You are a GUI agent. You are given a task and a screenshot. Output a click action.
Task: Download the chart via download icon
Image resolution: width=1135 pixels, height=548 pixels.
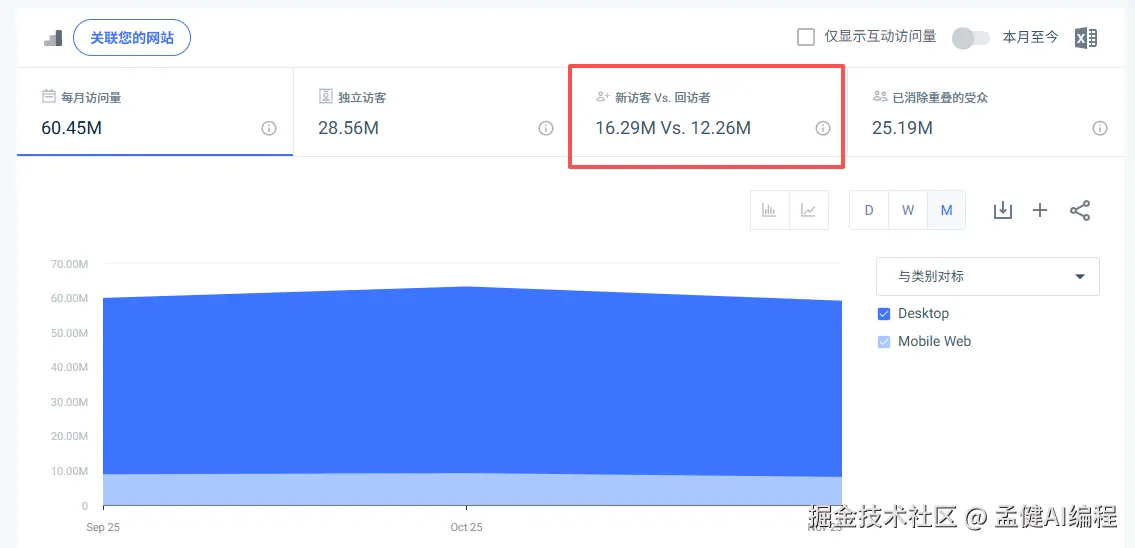pos(1003,211)
